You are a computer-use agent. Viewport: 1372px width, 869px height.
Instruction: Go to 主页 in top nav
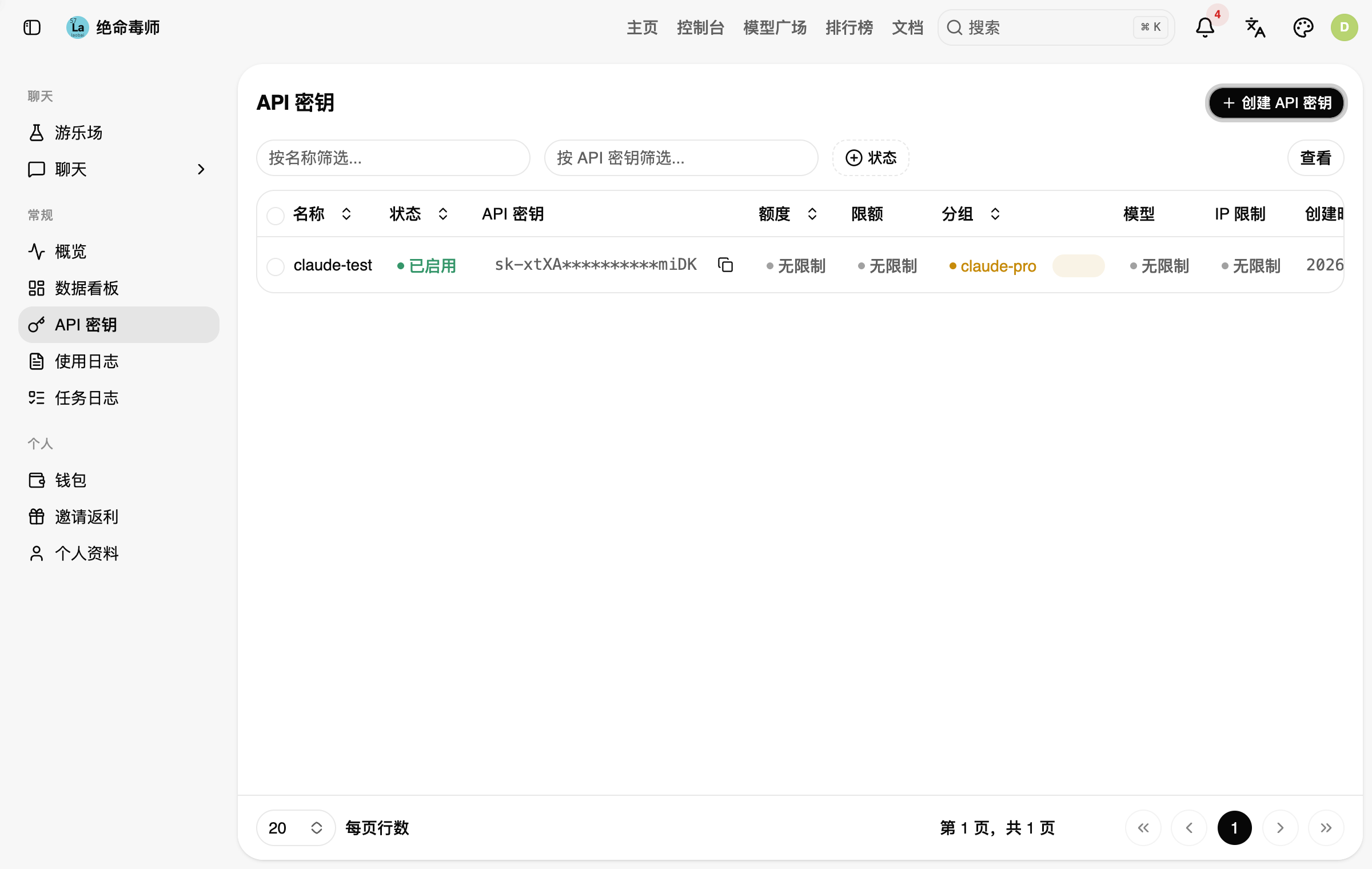coord(643,27)
